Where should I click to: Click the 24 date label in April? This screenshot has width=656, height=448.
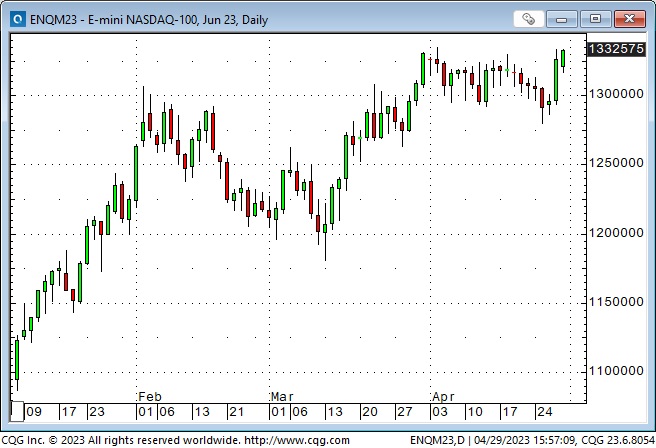coord(545,412)
